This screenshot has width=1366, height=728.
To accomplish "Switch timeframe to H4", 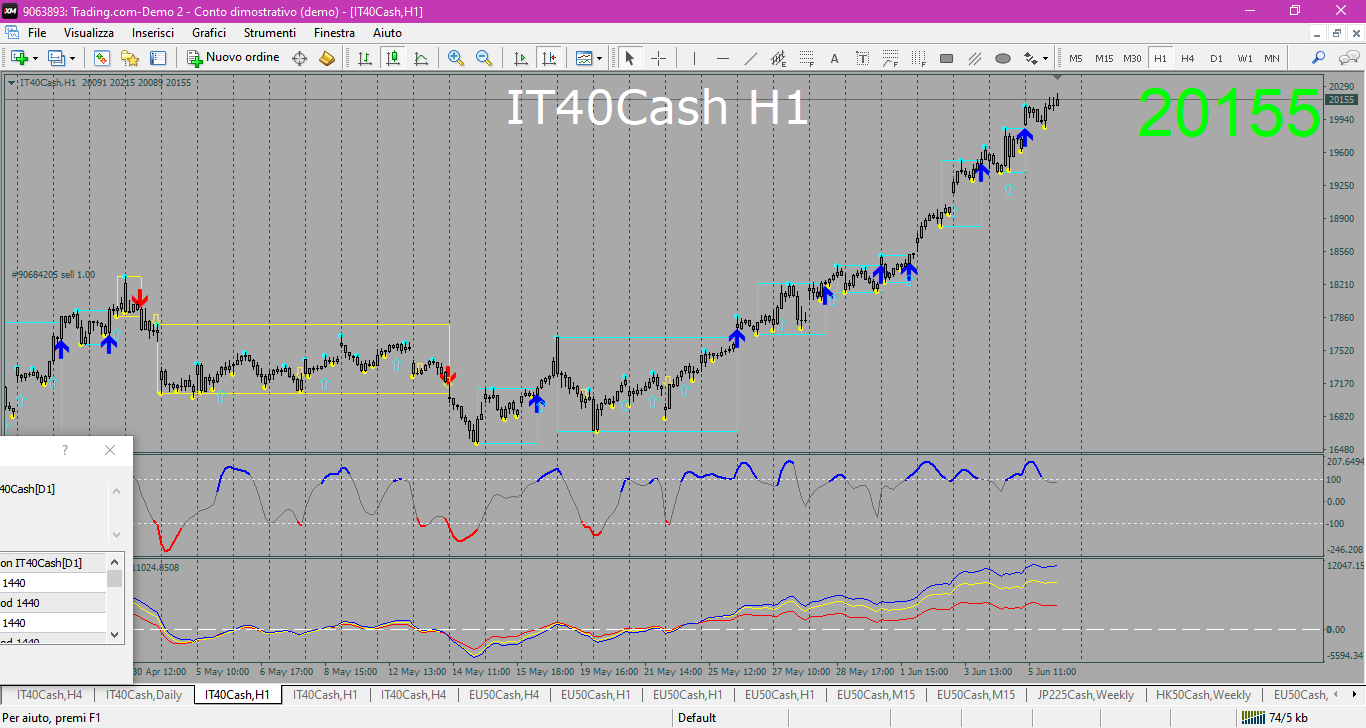I will (1188, 58).
